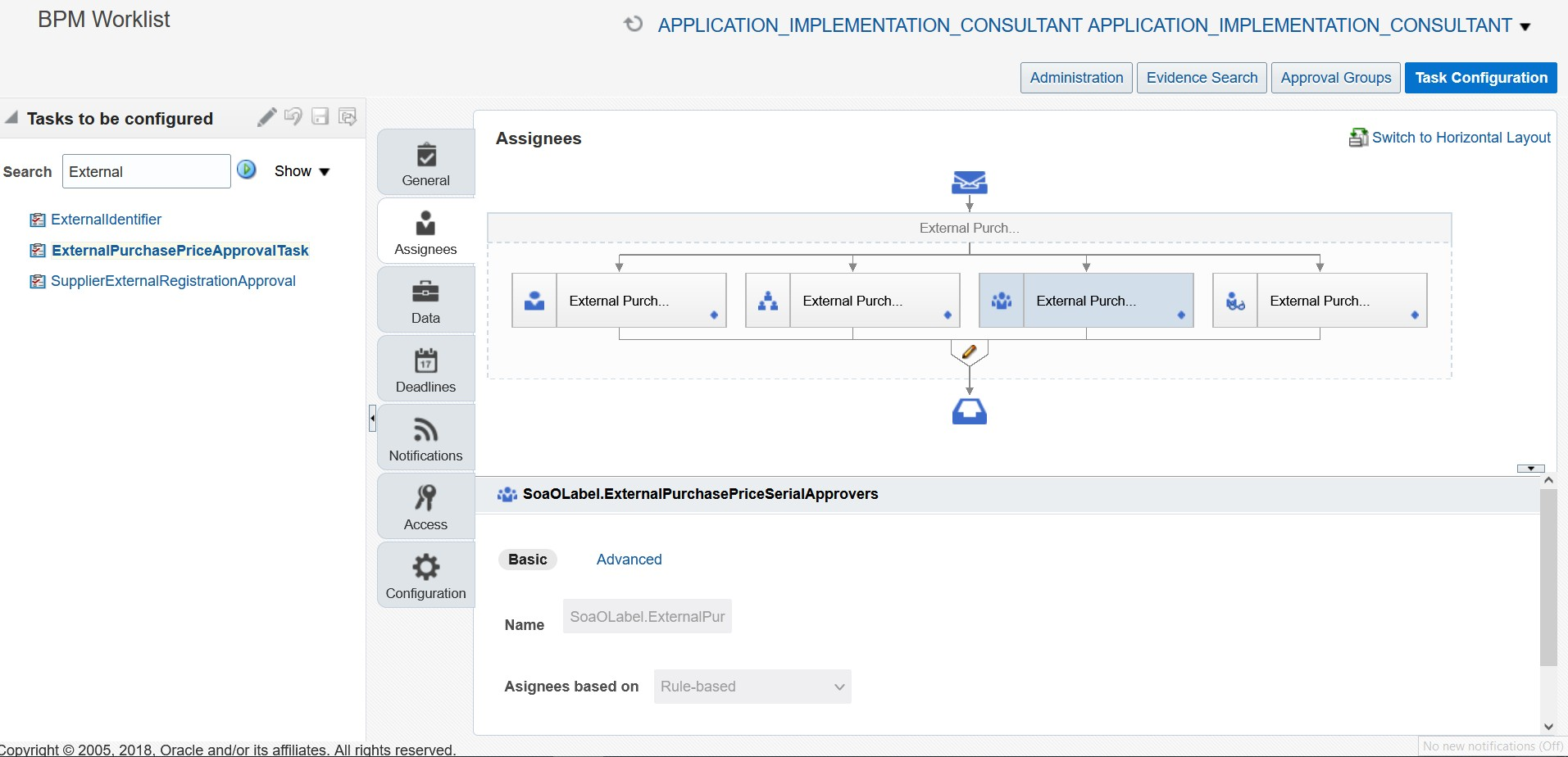Open the Asignees based on Rule-based dropdown
1568x757 pixels.
752,687
